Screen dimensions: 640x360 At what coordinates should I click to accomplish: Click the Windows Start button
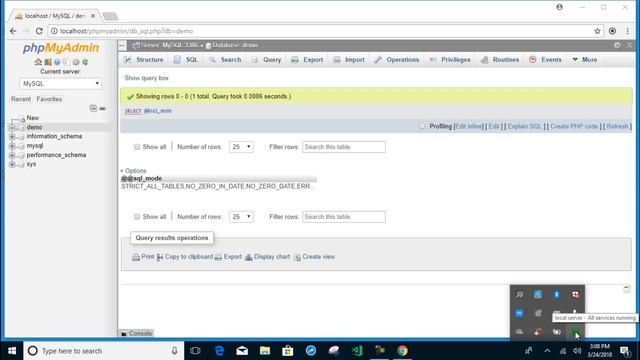tap(12, 351)
